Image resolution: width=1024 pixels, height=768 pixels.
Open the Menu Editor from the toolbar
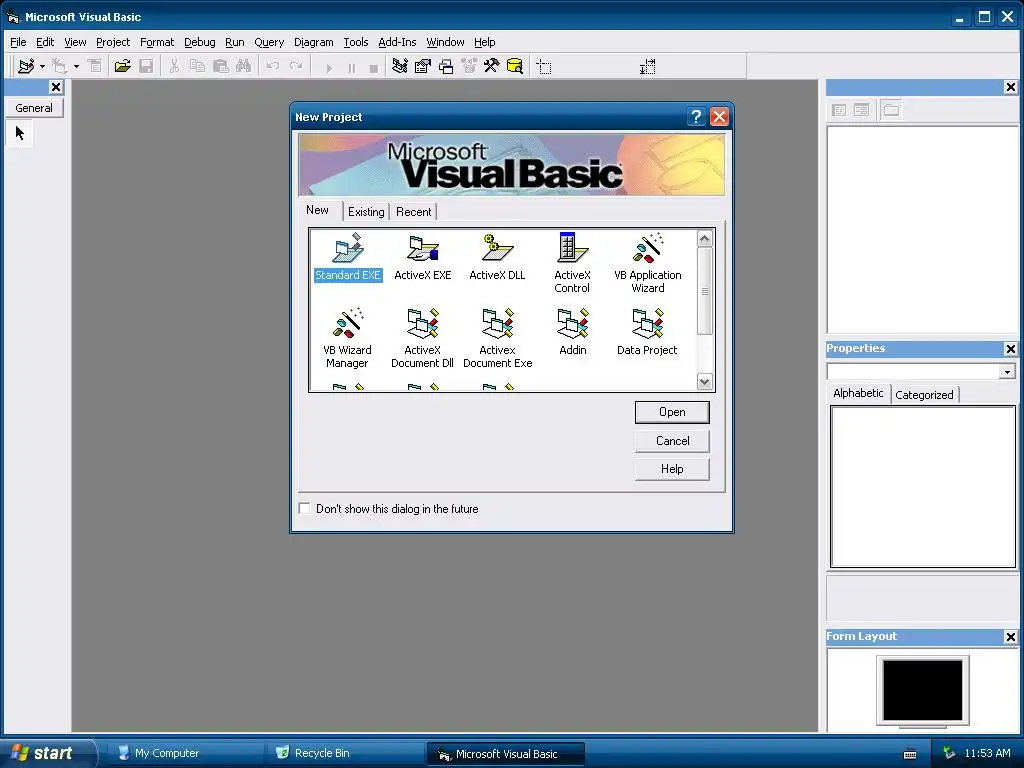click(95, 67)
